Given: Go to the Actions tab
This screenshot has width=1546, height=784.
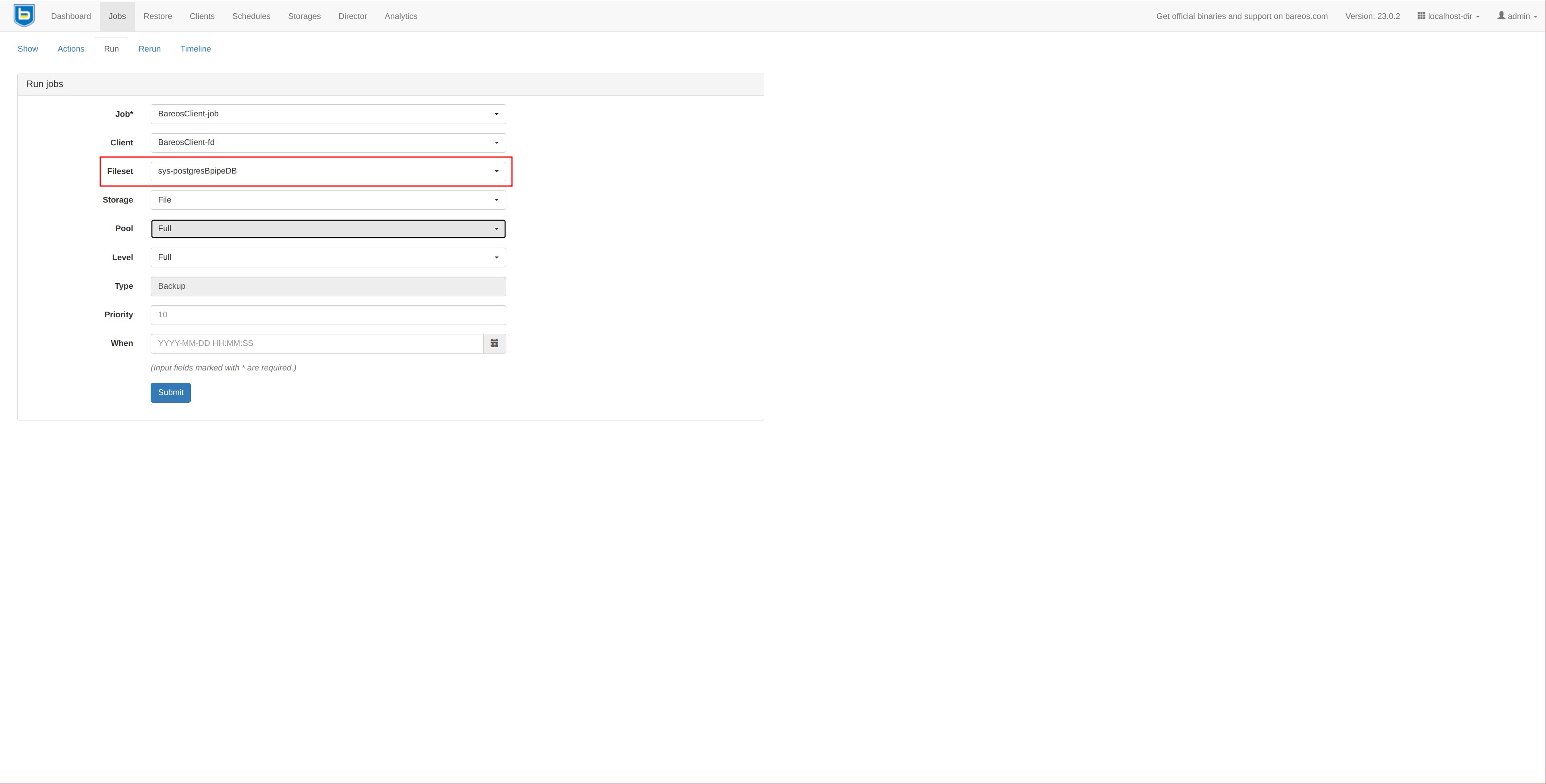Looking at the screenshot, I should [71, 49].
